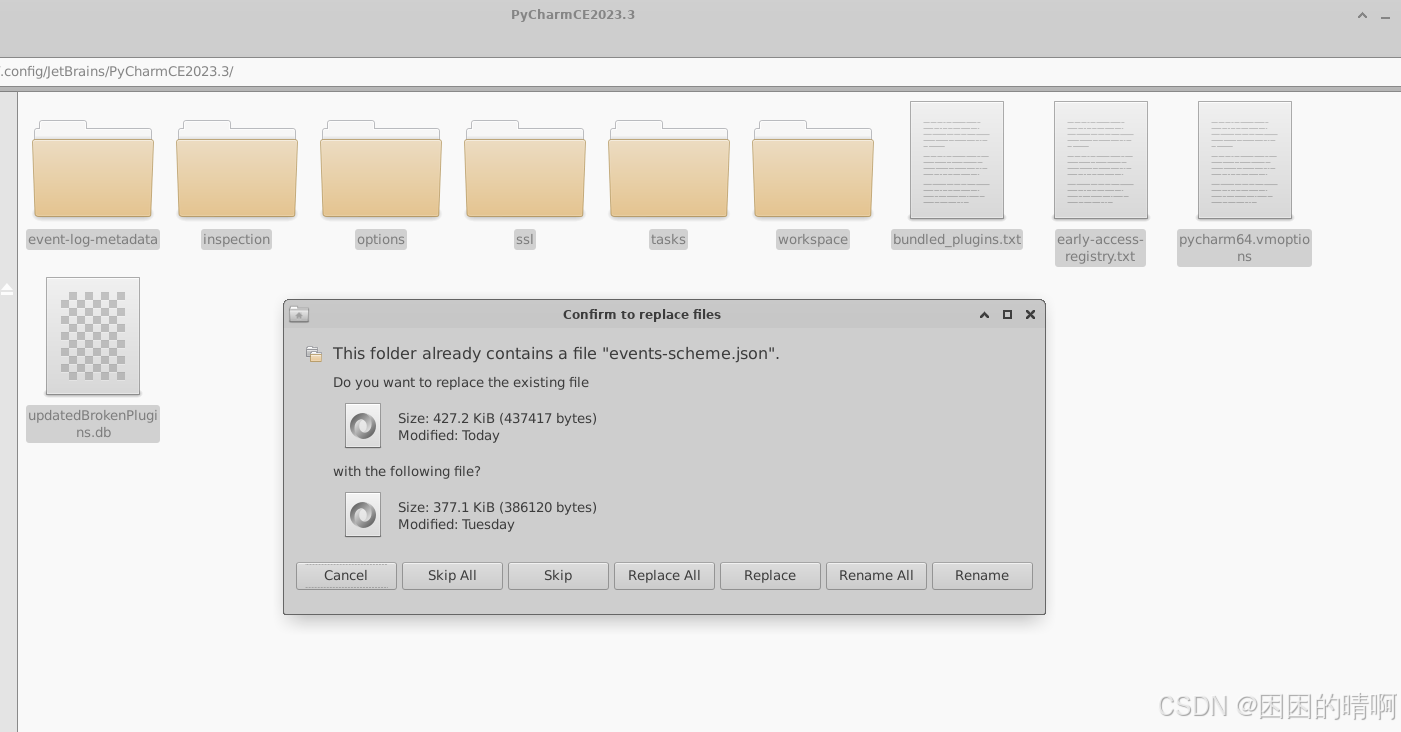This screenshot has height=732, width=1401.
Task: Click the event-log-metadata folder name label
Action: [93, 239]
